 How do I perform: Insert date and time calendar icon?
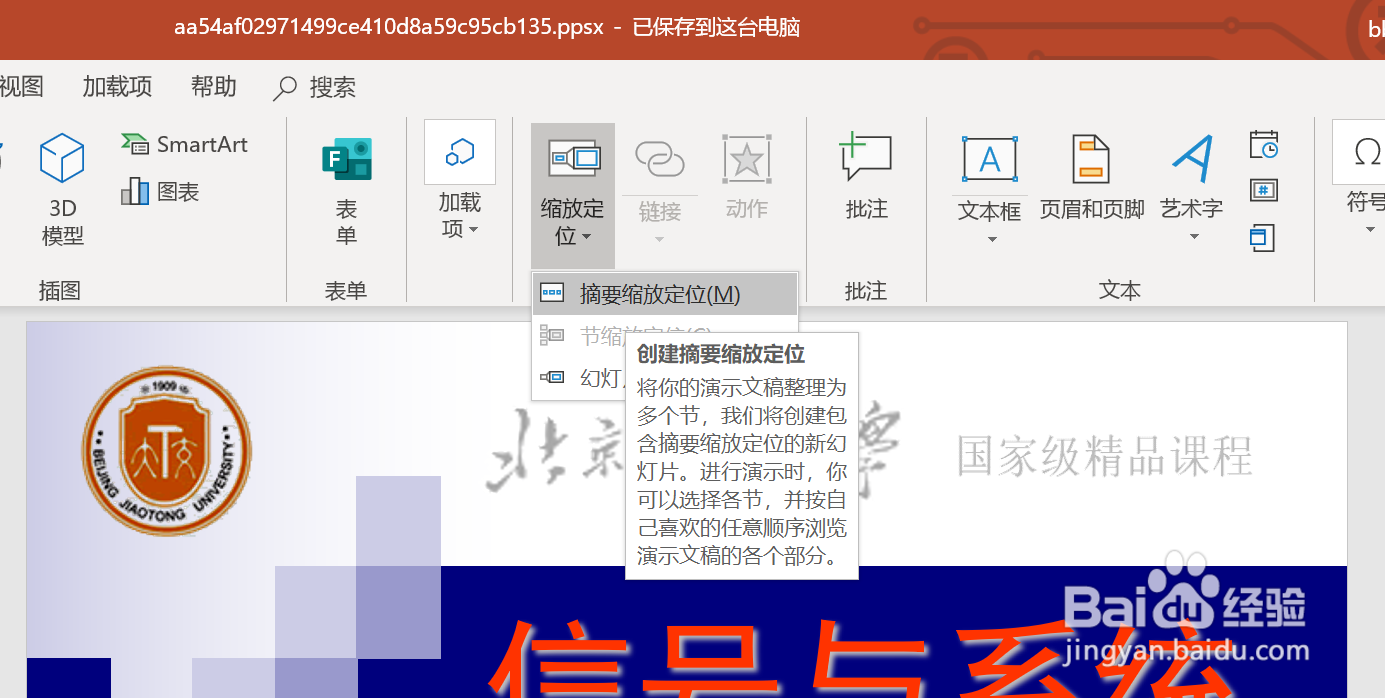tap(1264, 144)
